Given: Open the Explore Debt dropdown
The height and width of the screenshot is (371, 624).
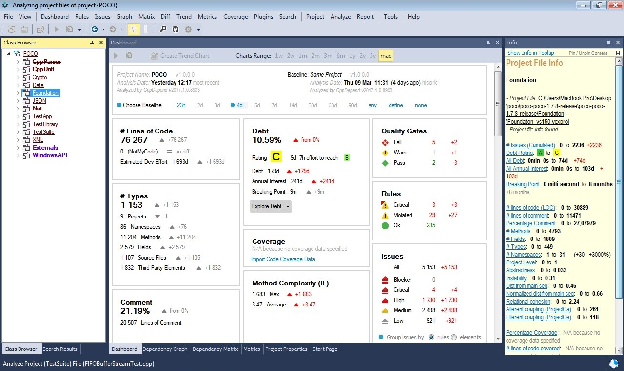Looking at the screenshot, I should (x=271, y=206).
